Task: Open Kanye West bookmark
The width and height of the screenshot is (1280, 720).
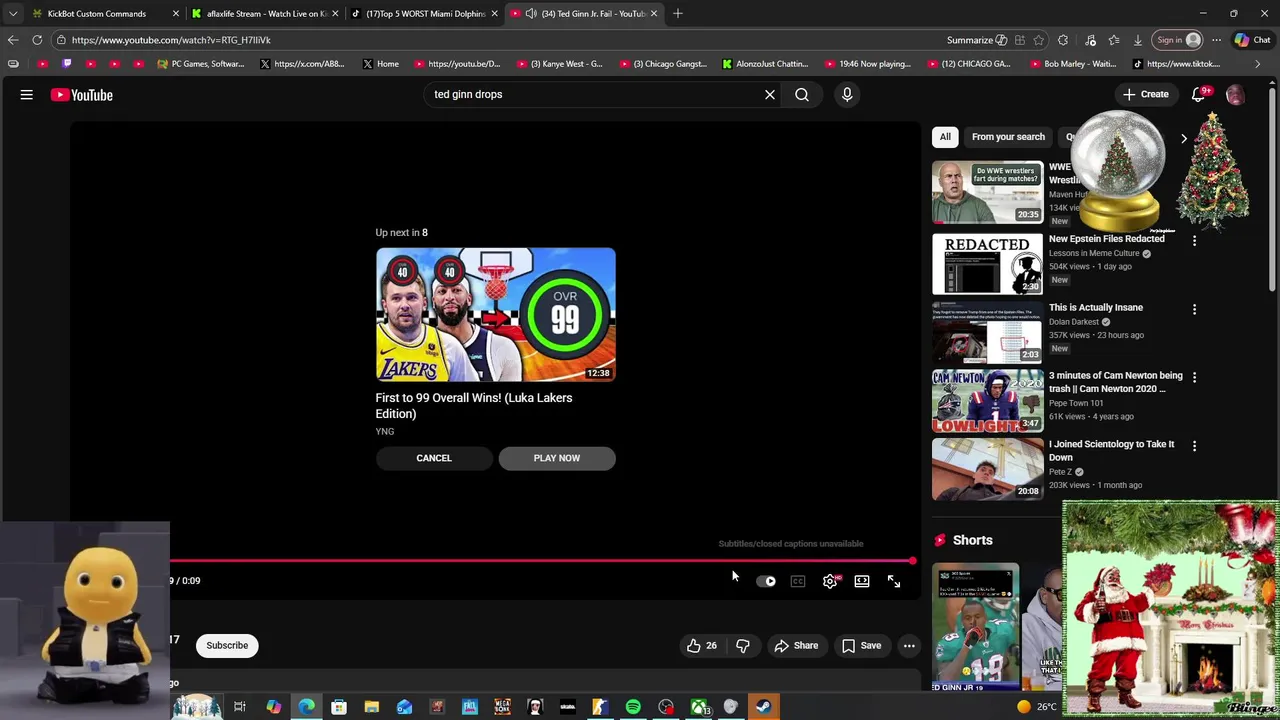Action: point(558,64)
